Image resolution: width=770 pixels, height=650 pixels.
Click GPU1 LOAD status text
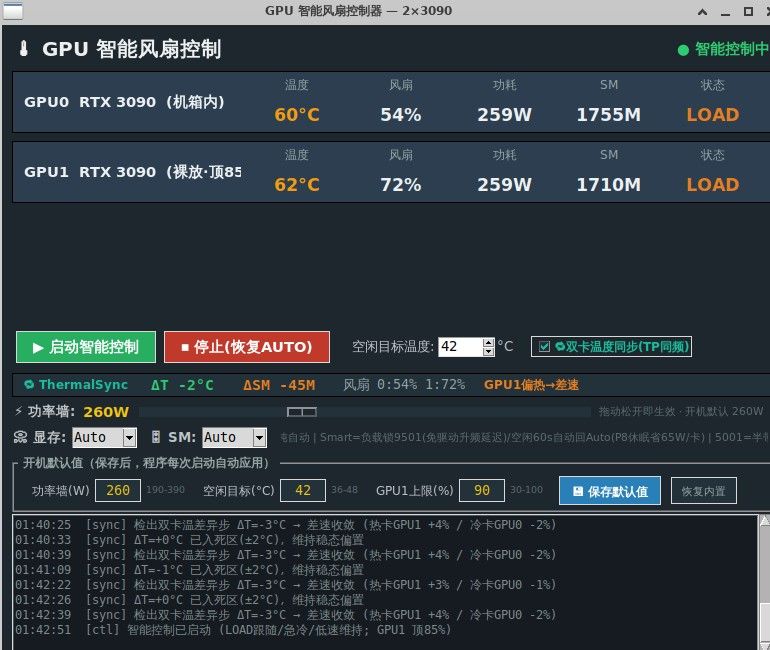713,185
